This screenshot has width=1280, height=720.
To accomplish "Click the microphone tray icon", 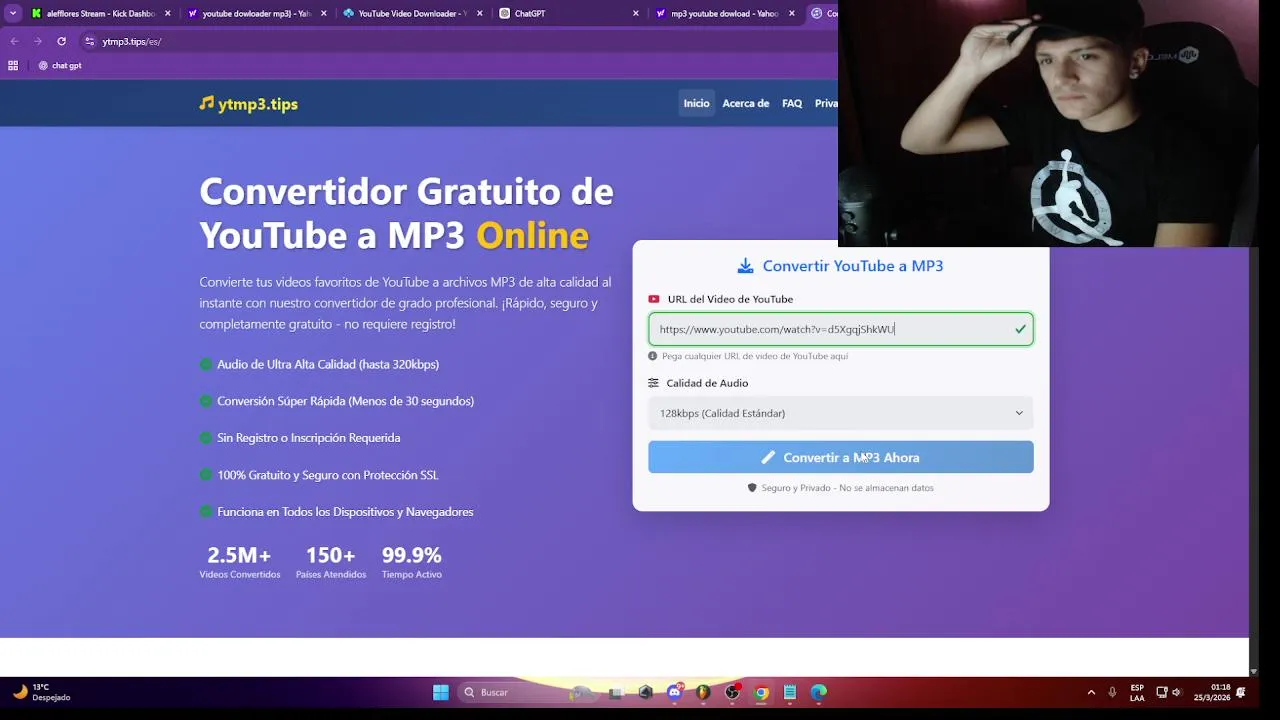I will pos(1112,692).
